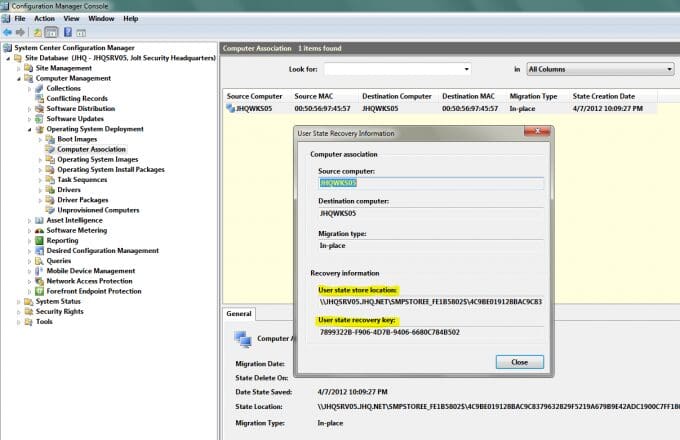This screenshot has width=680, height=440.
Task: Click the Drivers folder icon
Action: pos(50,190)
